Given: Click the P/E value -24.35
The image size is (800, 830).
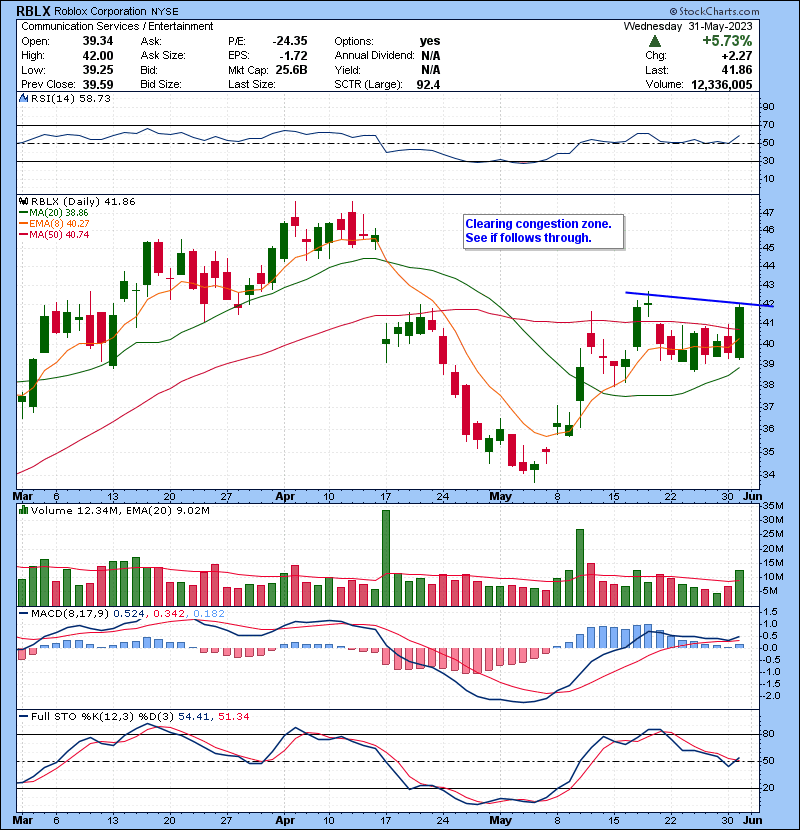Looking at the screenshot, I should pos(290,41).
